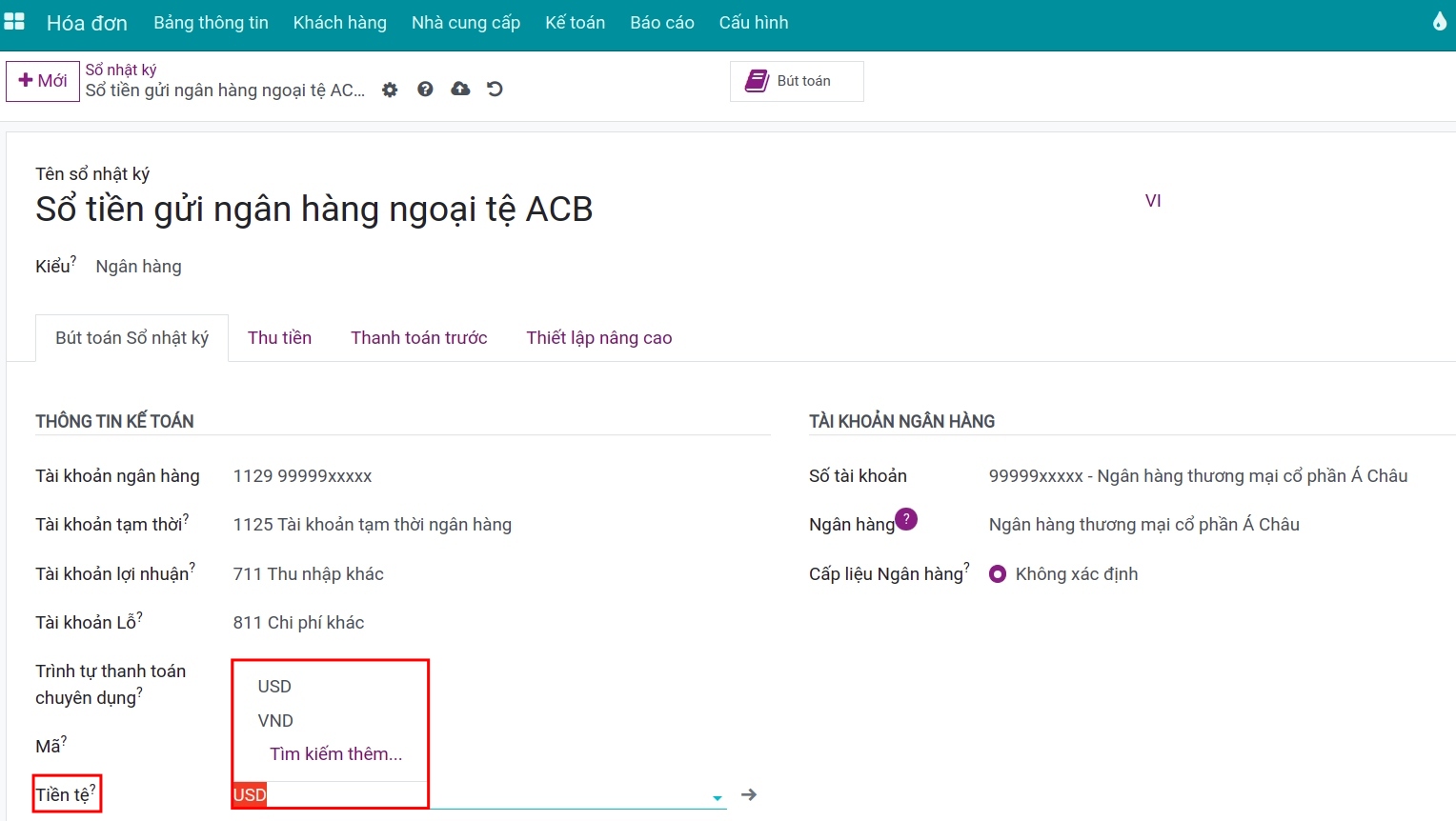The width and height of the screenshot is (1456, 821).
Task: Open Nhà cung cấp menu
Action: click(x=466, y=22)
